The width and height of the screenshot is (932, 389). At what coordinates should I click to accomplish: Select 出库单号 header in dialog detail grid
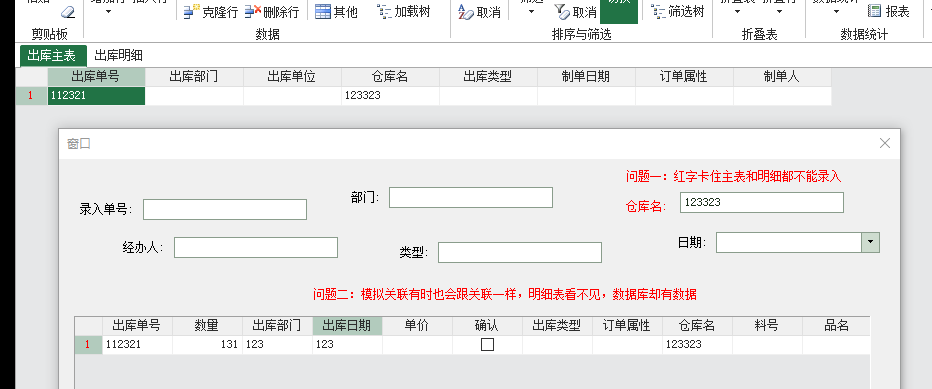[x=137, y=326]
